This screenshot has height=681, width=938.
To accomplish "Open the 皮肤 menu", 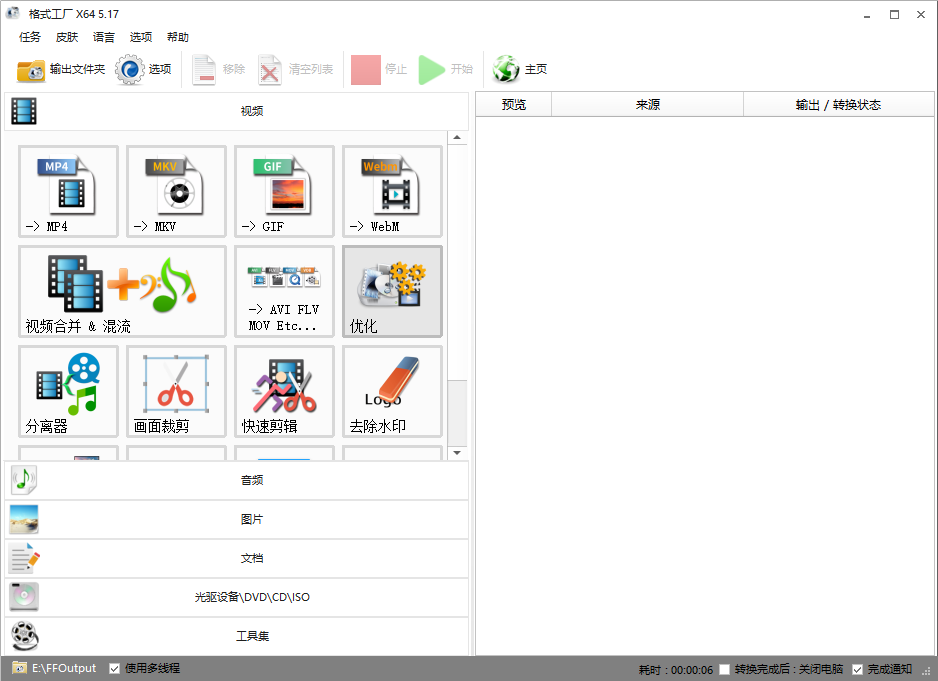I will 67,37.
